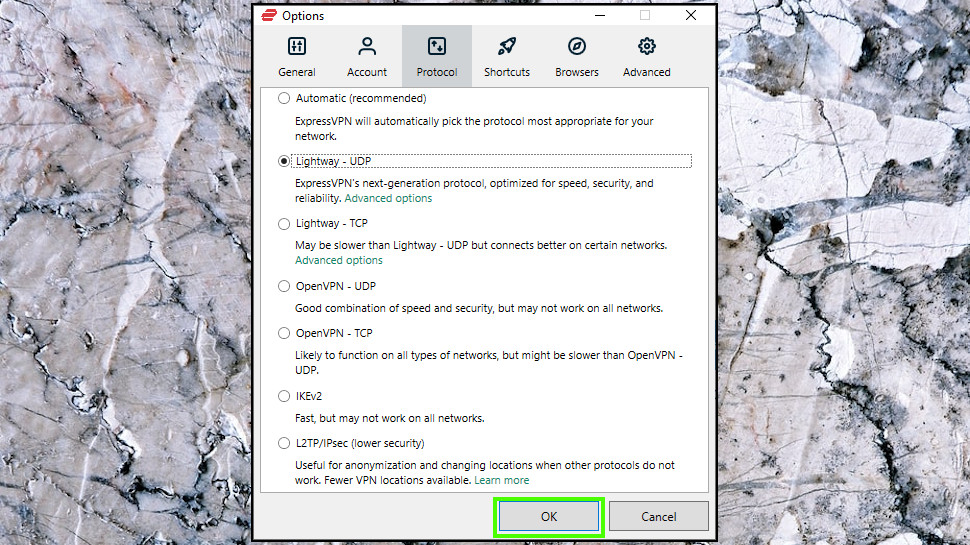The image size is (970, 545).
Task: Switch to the Shortcuts tab label
Action: [507, 72]
